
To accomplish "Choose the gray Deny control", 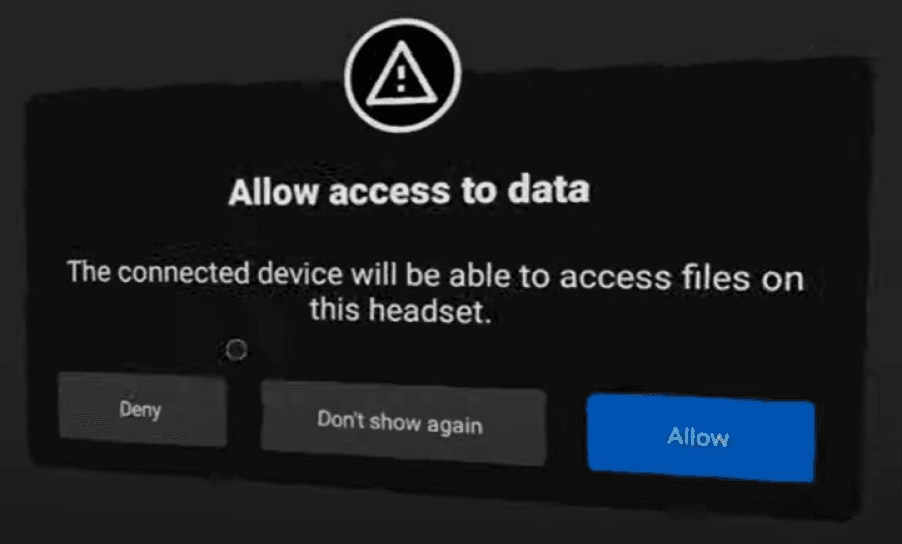I will coord(143,409).
